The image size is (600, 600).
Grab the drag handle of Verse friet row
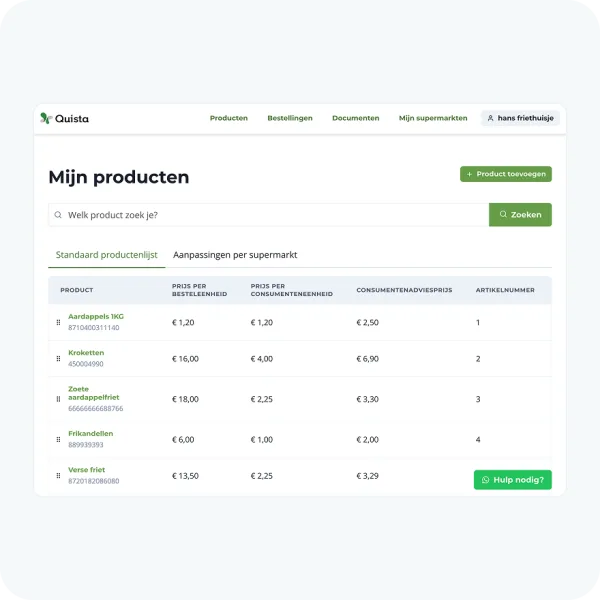pos(58,476)
